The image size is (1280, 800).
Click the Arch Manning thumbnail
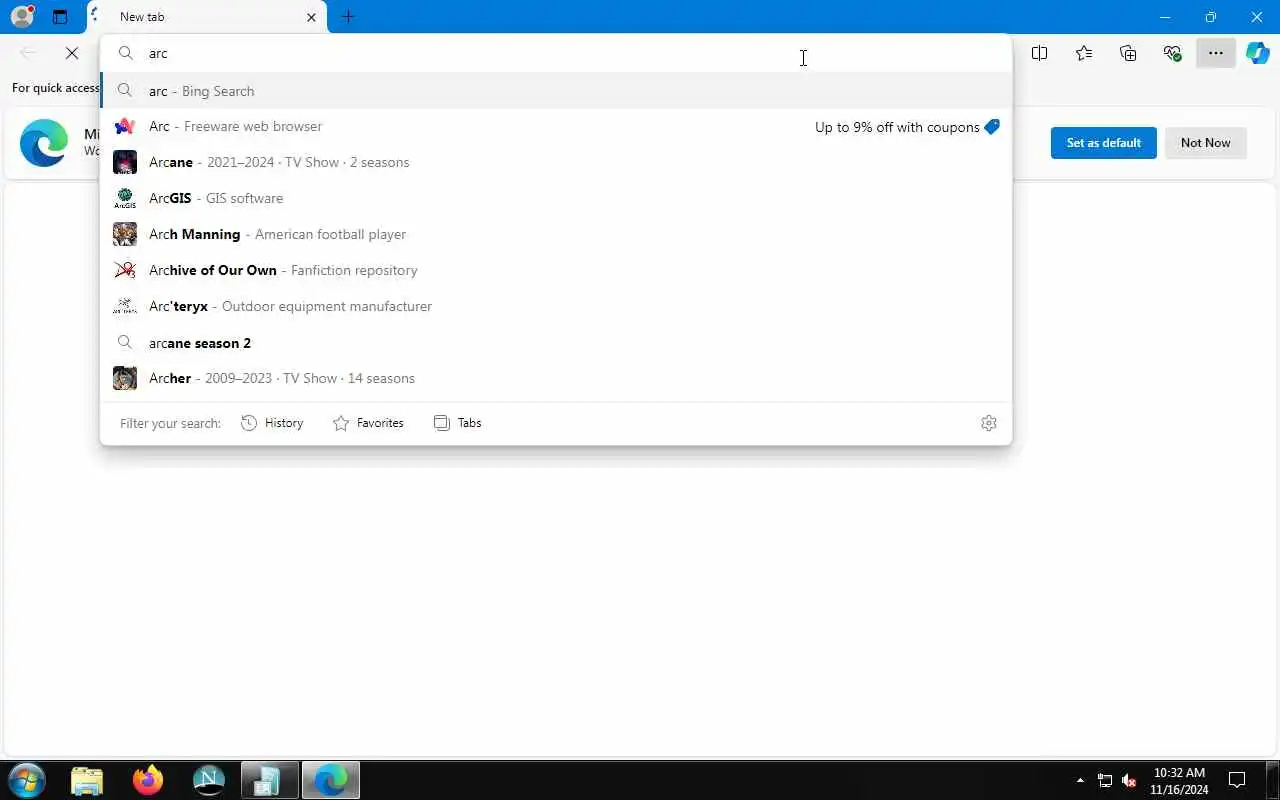coord(125,234)
